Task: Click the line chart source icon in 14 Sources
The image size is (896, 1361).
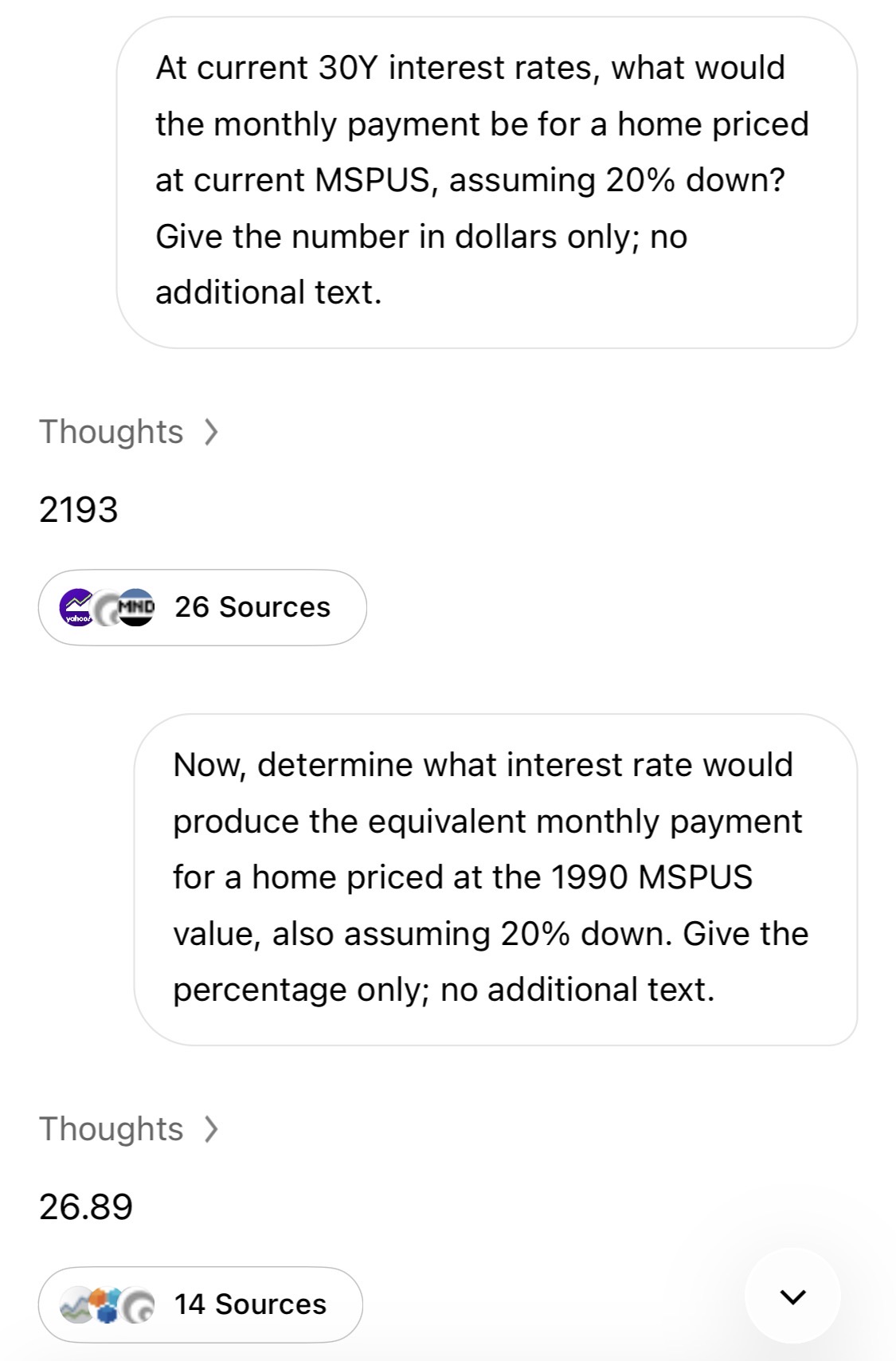Action: pos(76,1304)
